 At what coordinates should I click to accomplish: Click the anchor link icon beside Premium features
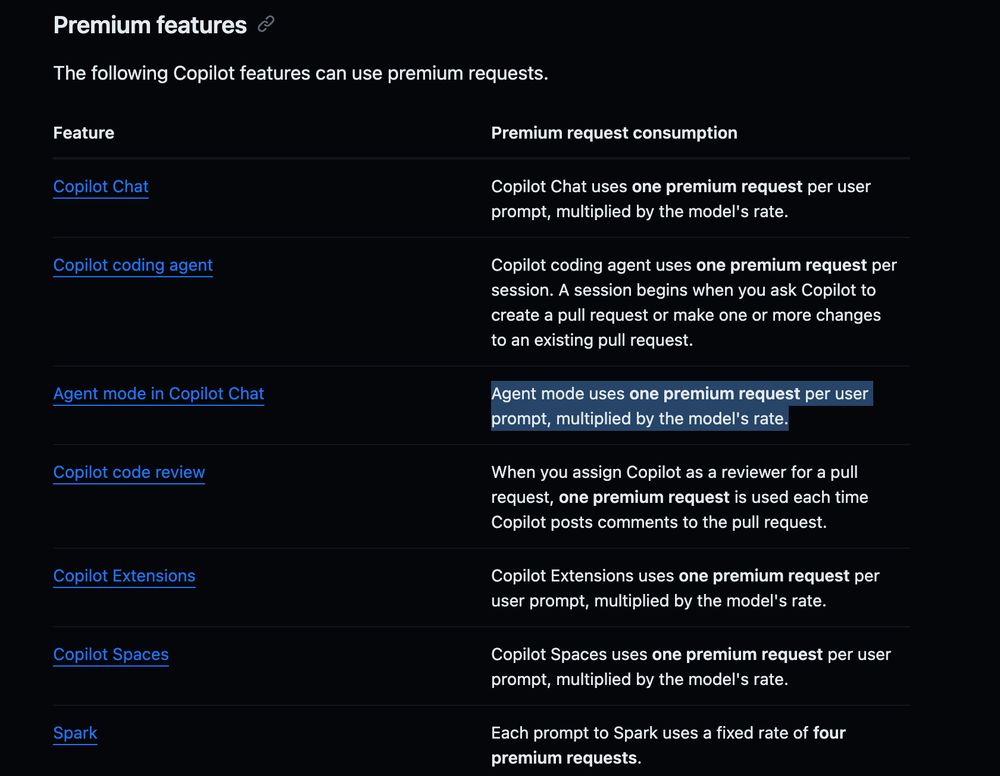point(266,25)
